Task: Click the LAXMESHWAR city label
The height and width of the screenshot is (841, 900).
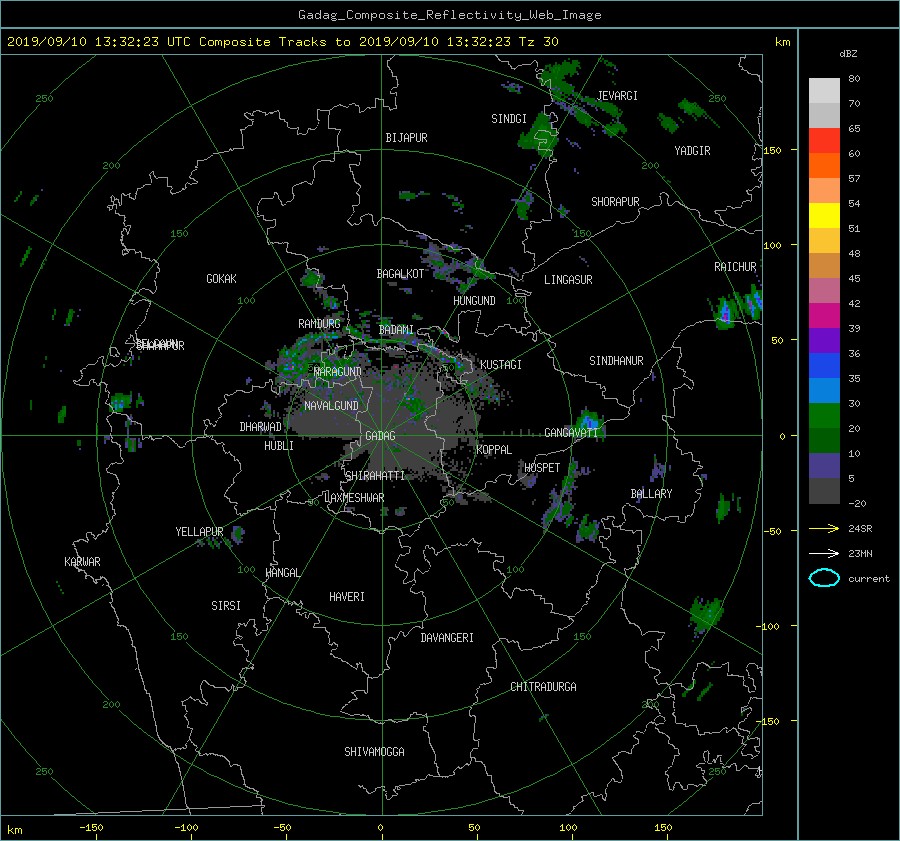Action: [x=354, y=498]
